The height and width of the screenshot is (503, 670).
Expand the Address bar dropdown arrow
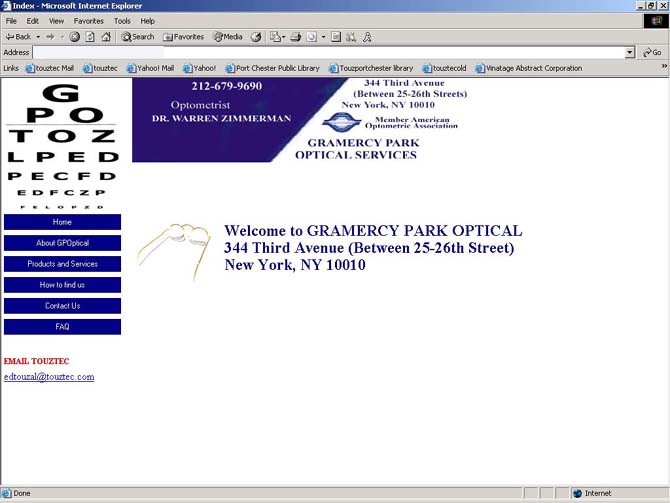(629, 53)
